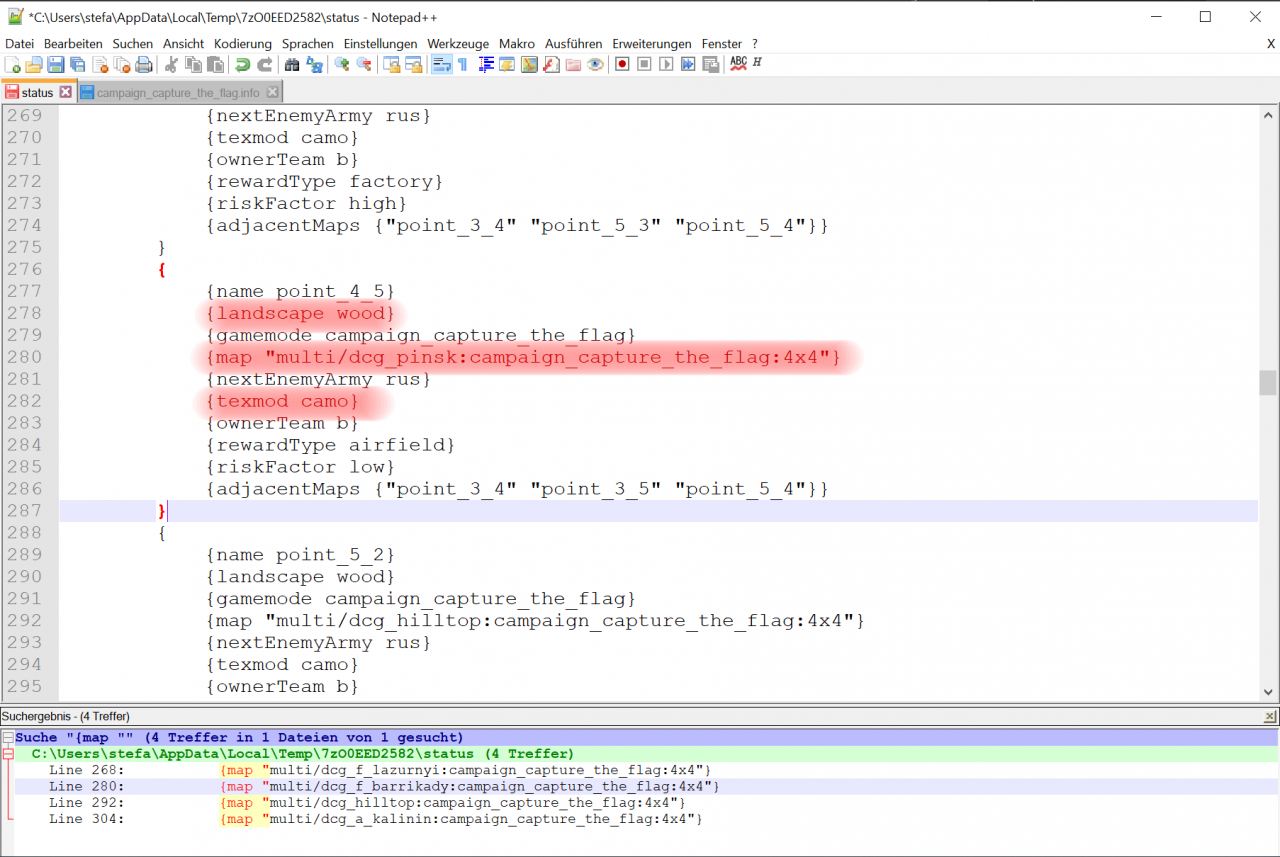The image size is (1280, 857).
Task: Click the Cut scissors icon
Action: (171, 65)
